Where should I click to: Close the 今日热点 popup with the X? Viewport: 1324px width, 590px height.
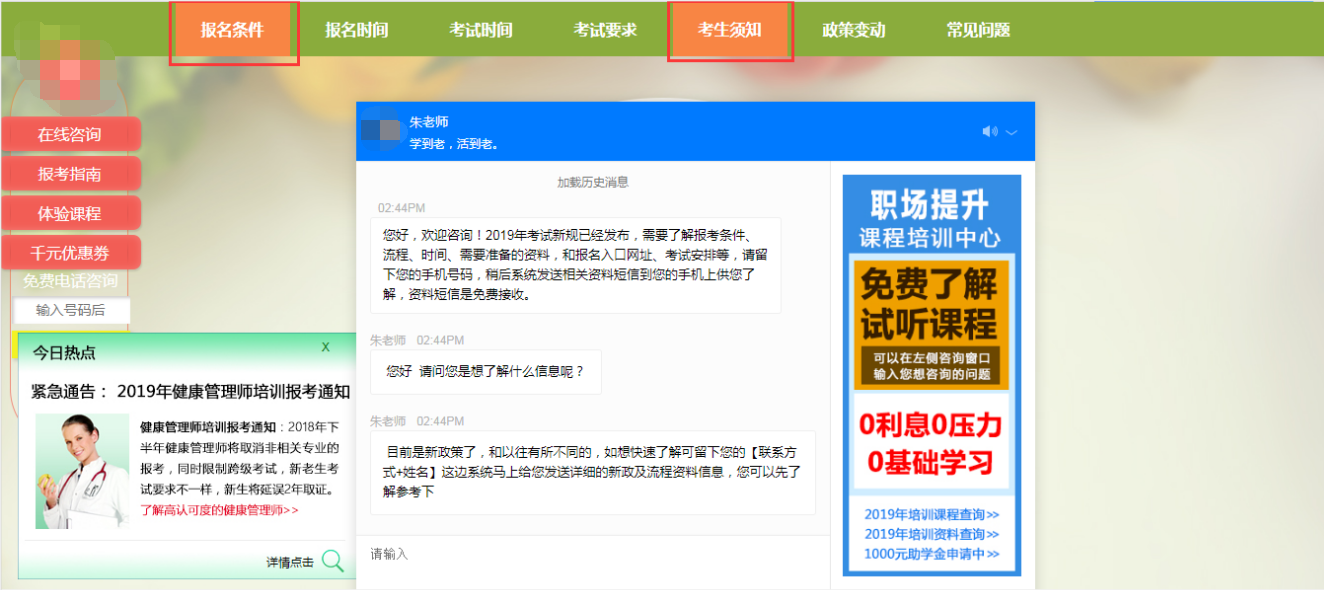click(324, 347)
